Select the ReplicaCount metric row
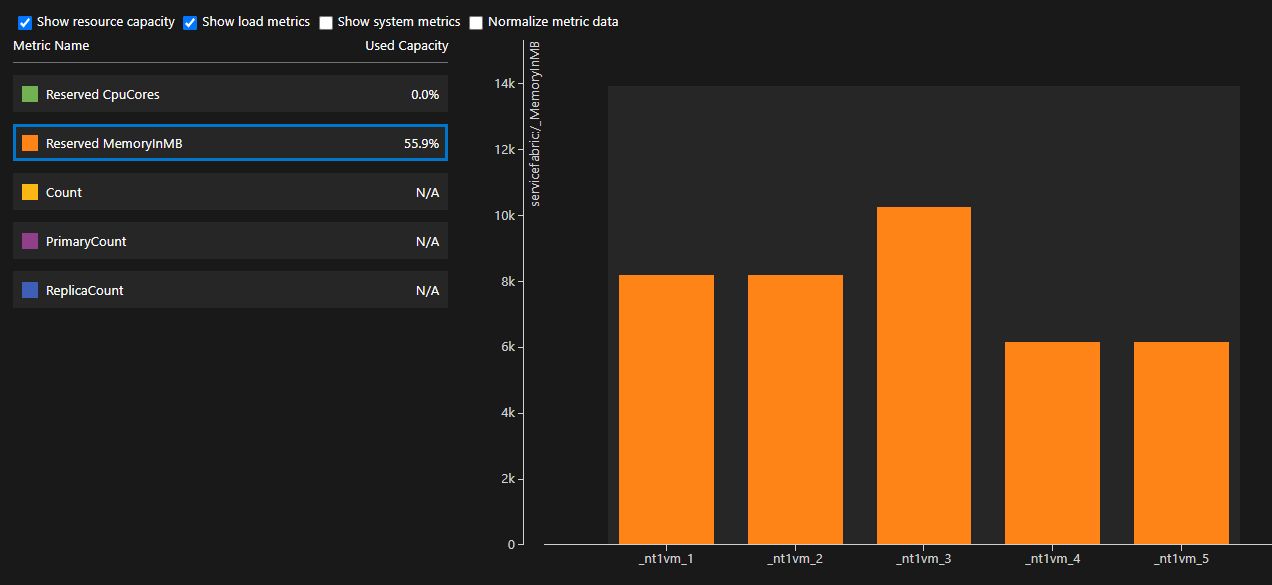The width and height of the screenshot is (1272, 585). (230, 290)
